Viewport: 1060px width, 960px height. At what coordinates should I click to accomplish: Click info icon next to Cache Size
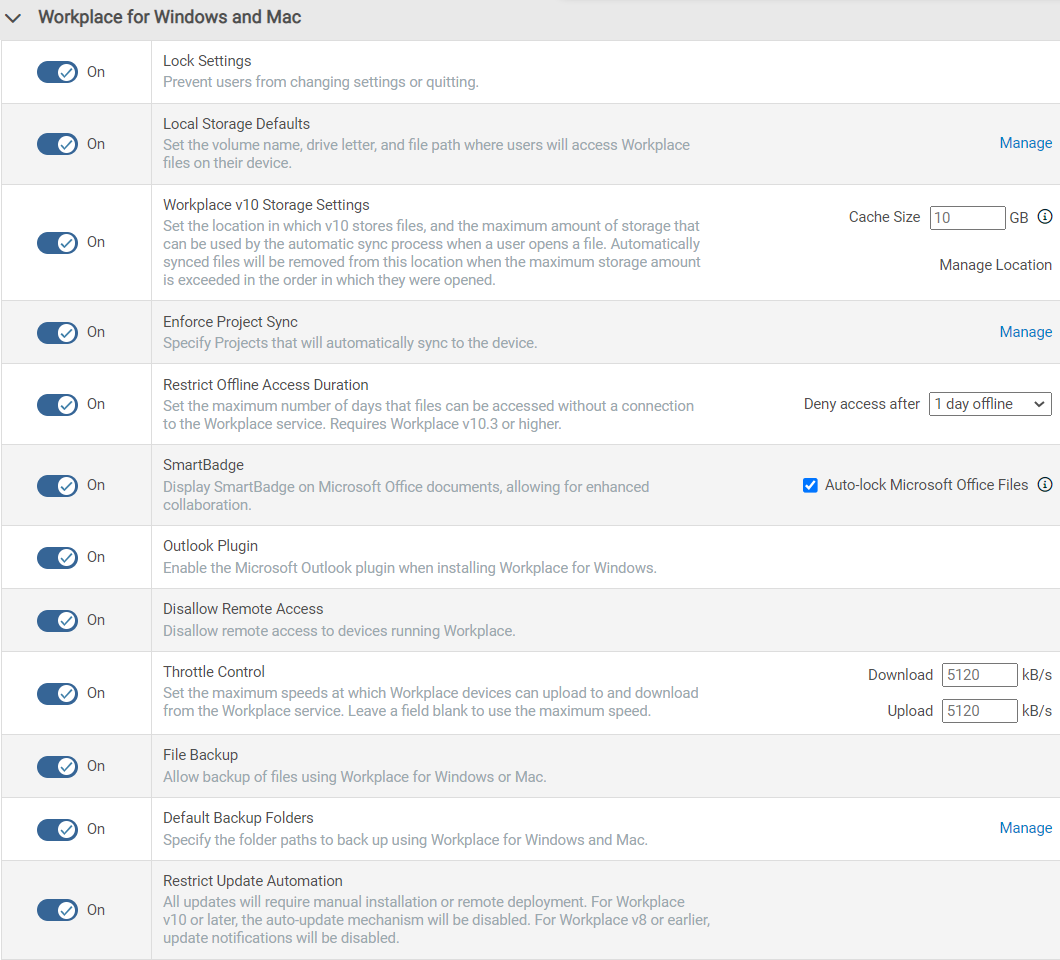[1045, 217]
